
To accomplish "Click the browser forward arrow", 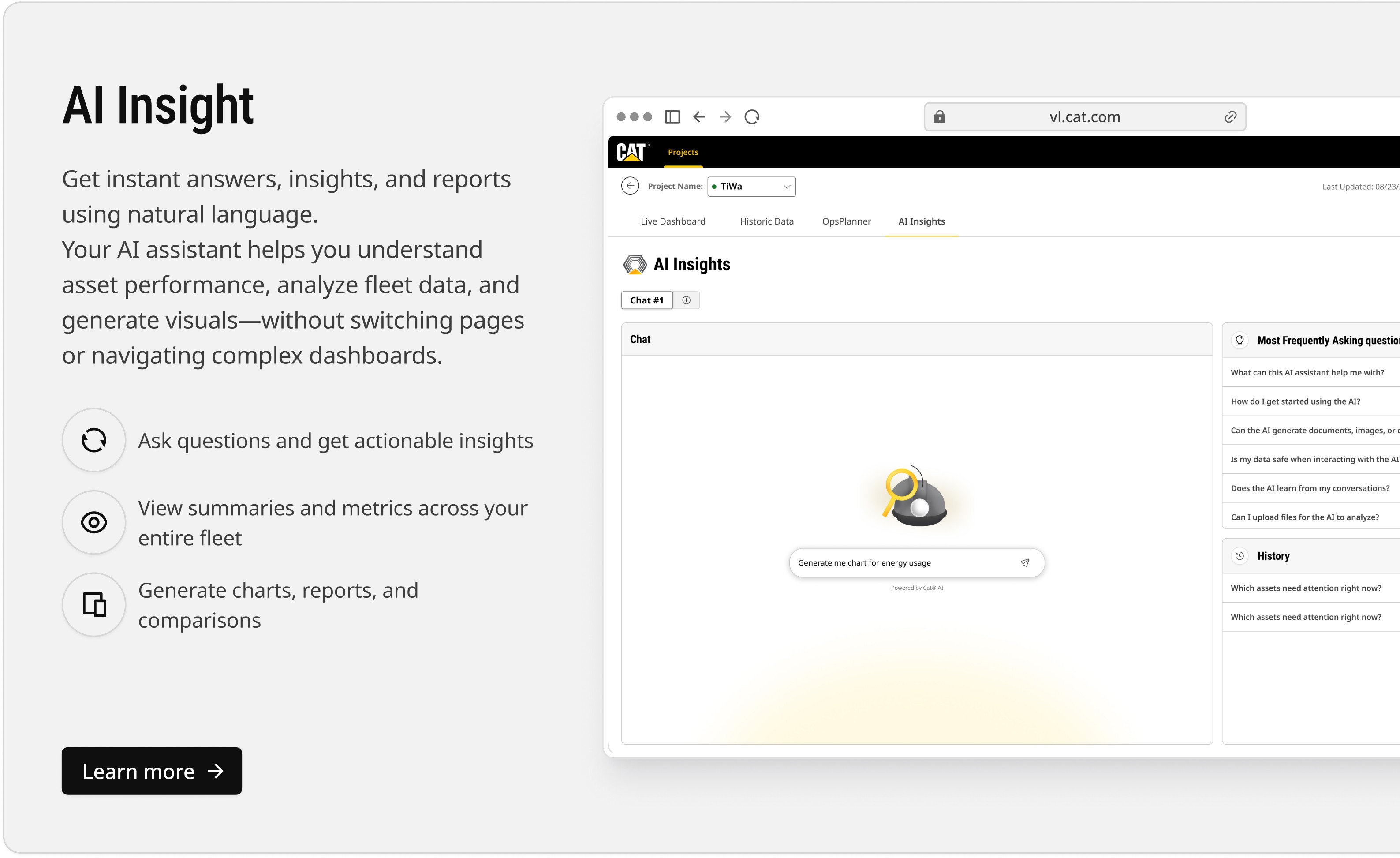I will point(725,116).
